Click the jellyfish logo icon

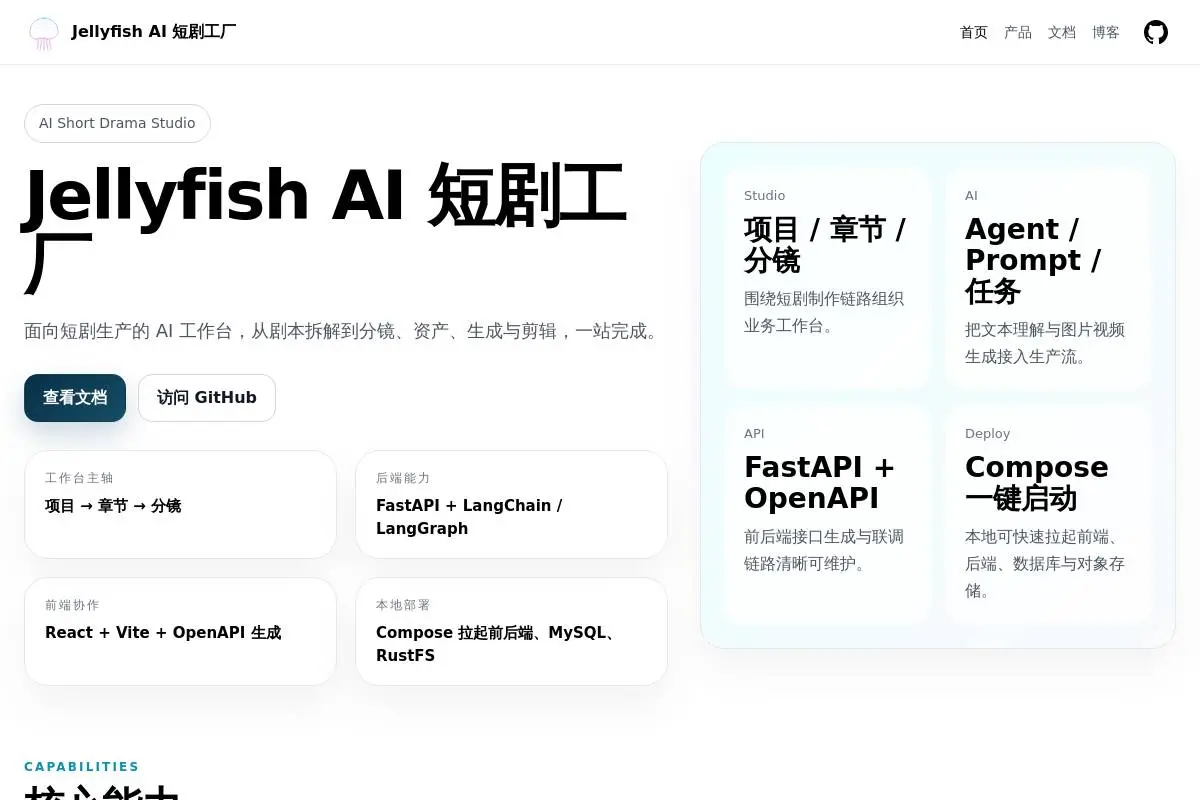tap(44, 32)
